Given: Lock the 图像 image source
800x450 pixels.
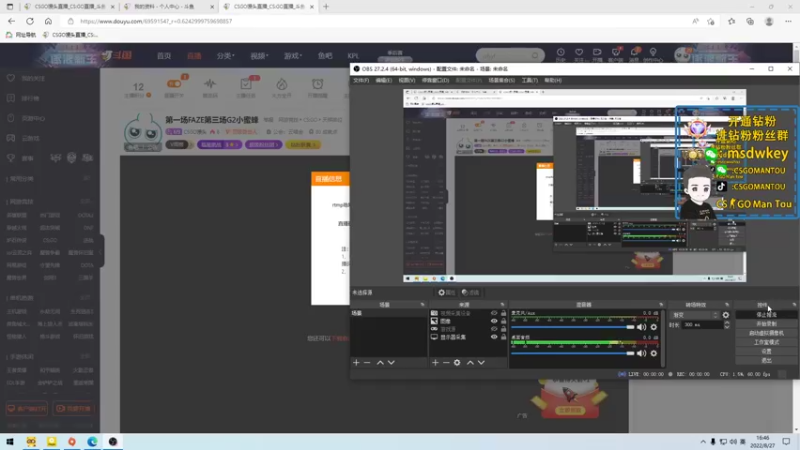Looking at the screenshot, I should tap(504, 321).
